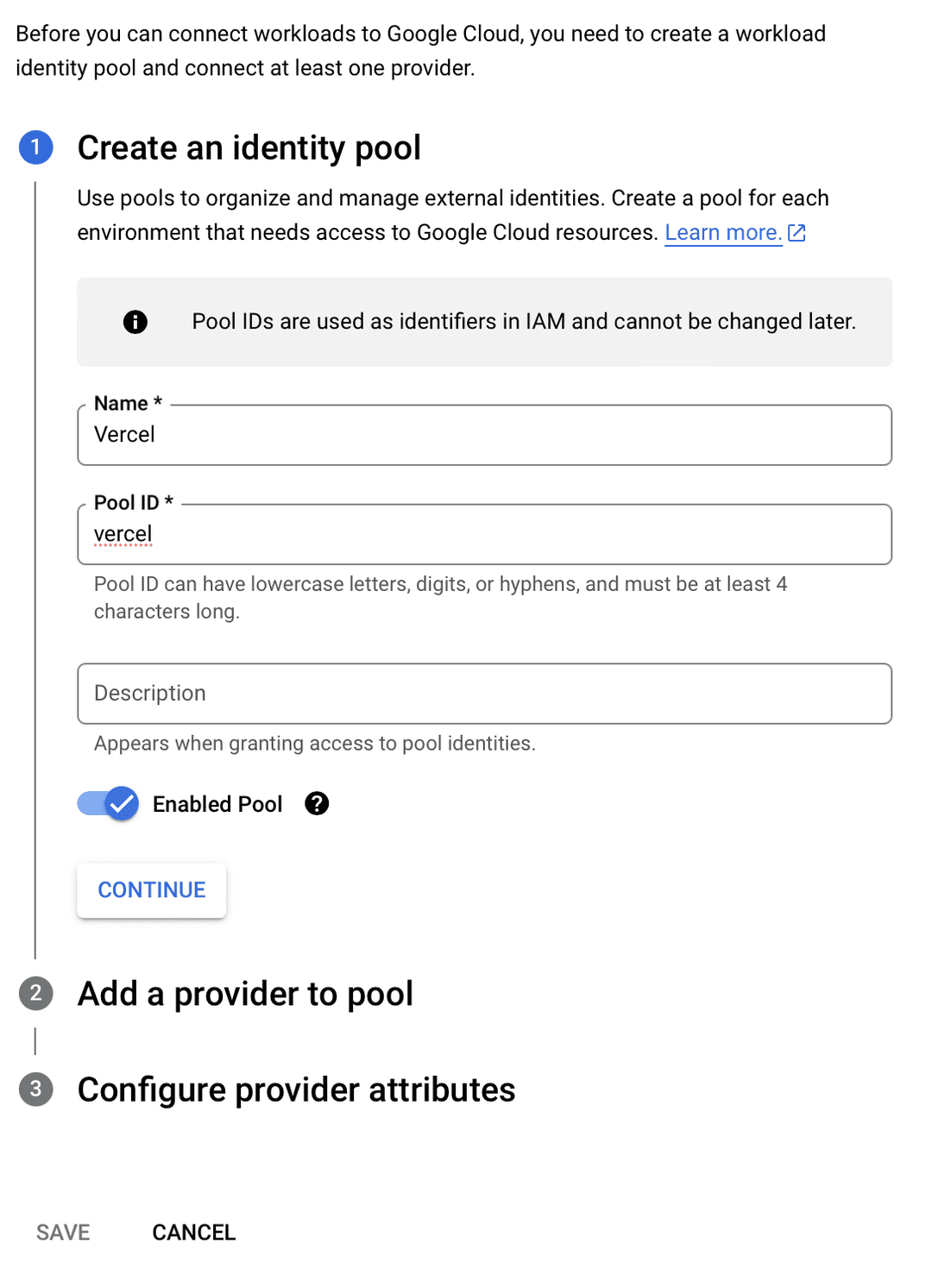Click the step 1 circle icon
This screenshot has width=932, height=1288.
[36, 148]
